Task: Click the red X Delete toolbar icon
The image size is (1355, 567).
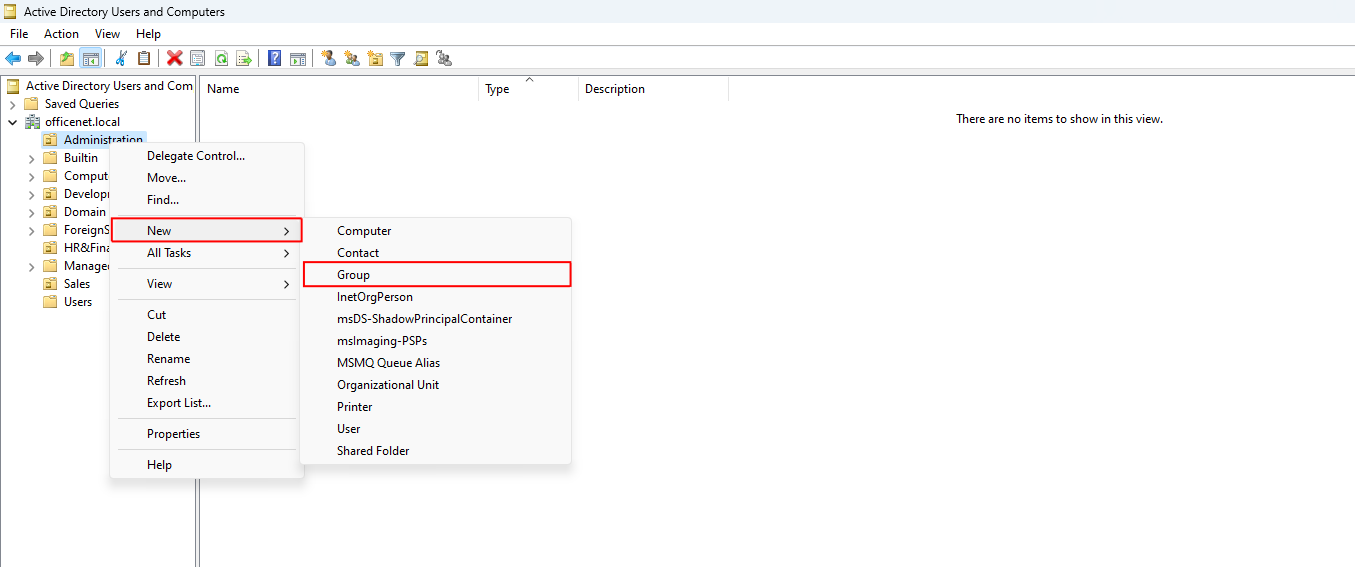Action: click(174, 58)
